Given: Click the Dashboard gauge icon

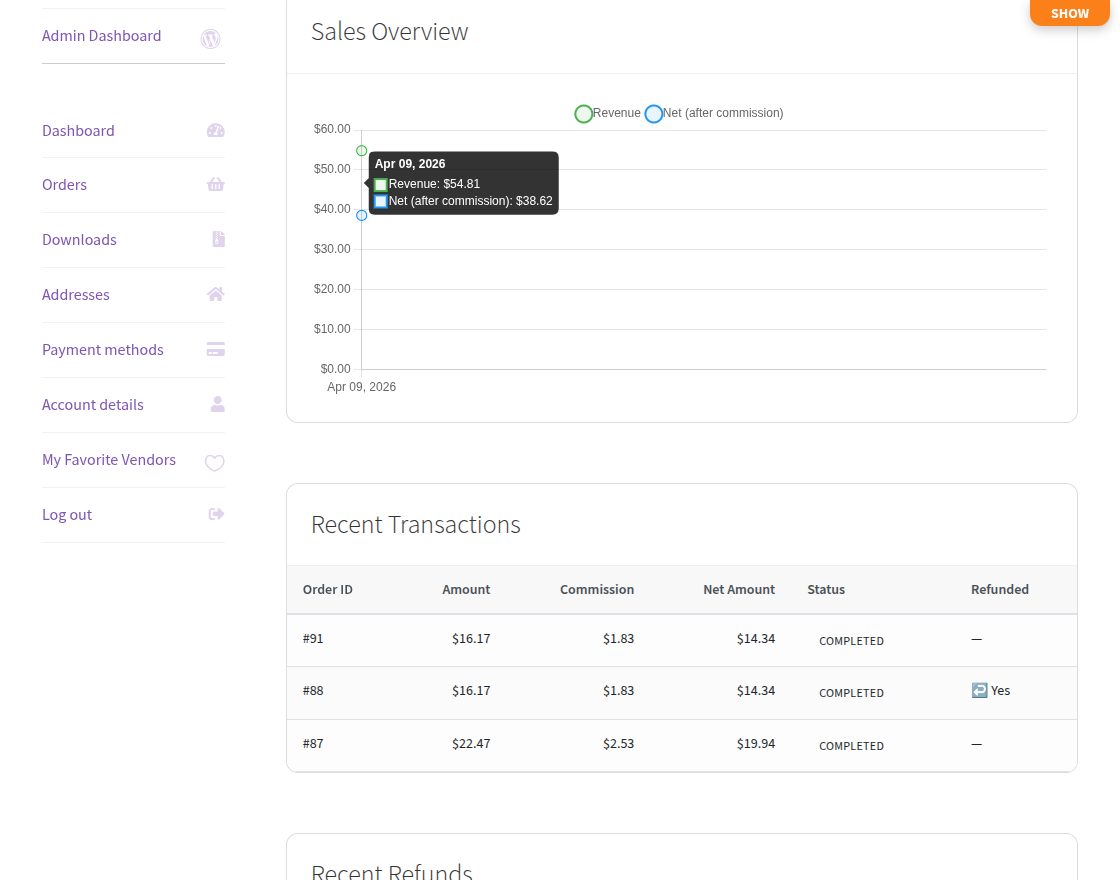Looking at the screenshot, I should 215,130.
